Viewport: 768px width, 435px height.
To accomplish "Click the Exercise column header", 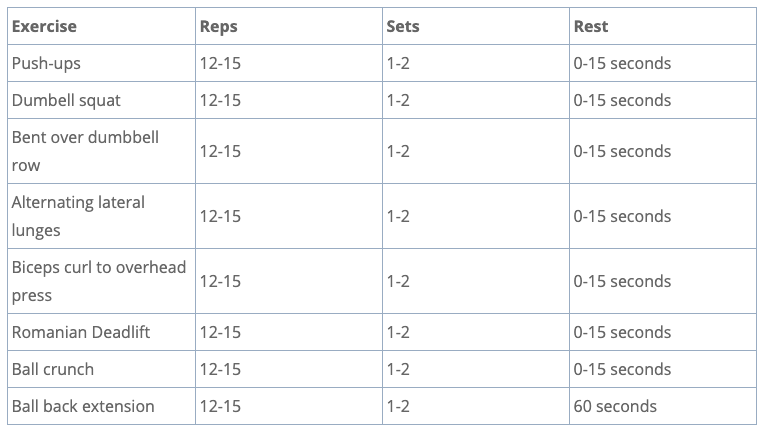I will (x=44, y=26).
